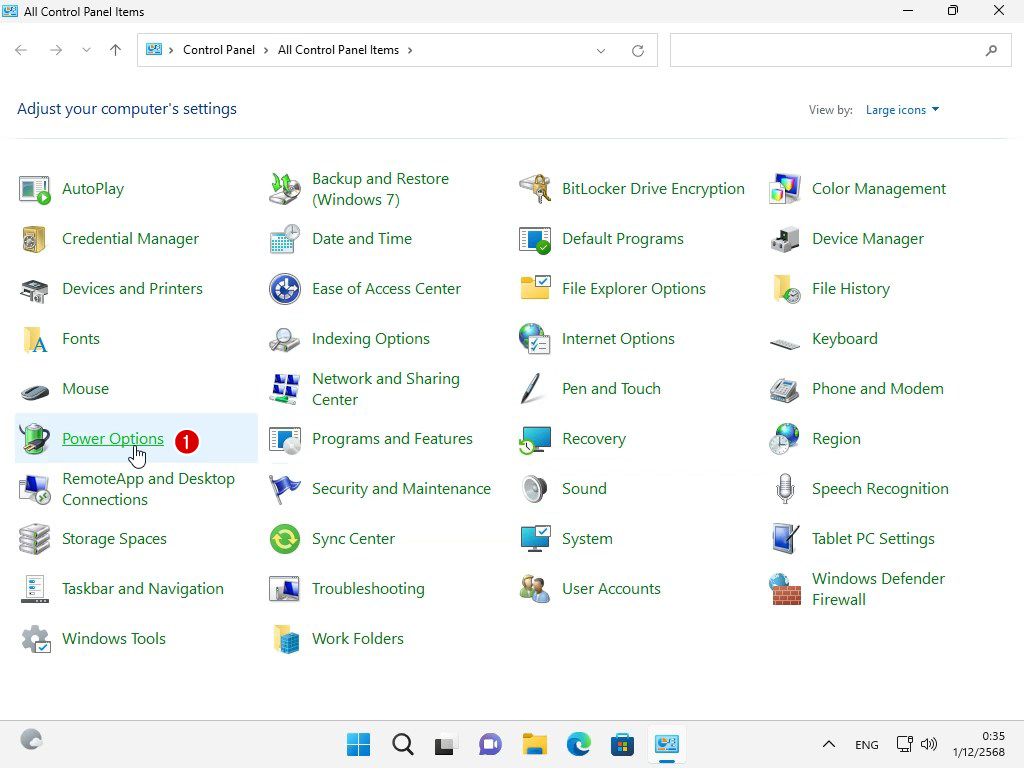Click the Sound speaker icon

535,489
